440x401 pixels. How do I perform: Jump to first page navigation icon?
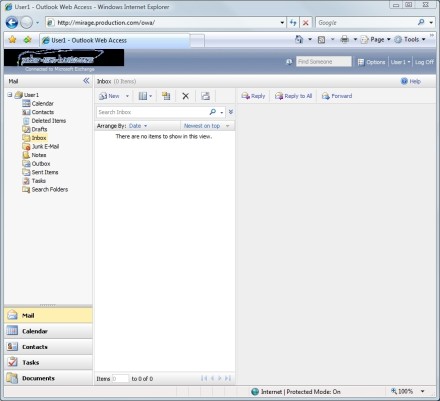coord(204,378)
